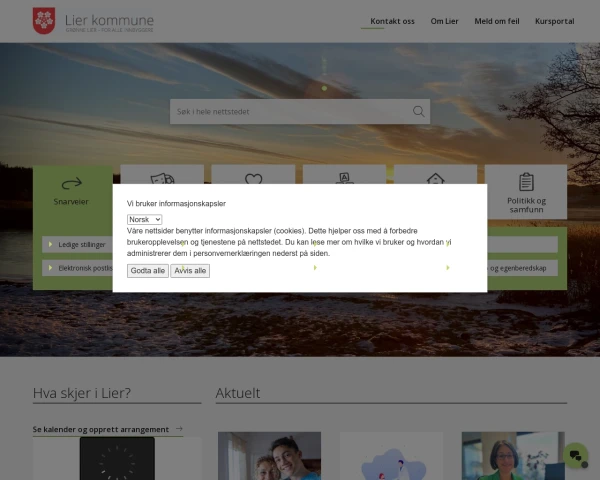Accept cookies with Godta alle
Image resolution: width=600 pixels, height=480 pixels.
pos(148,271)
